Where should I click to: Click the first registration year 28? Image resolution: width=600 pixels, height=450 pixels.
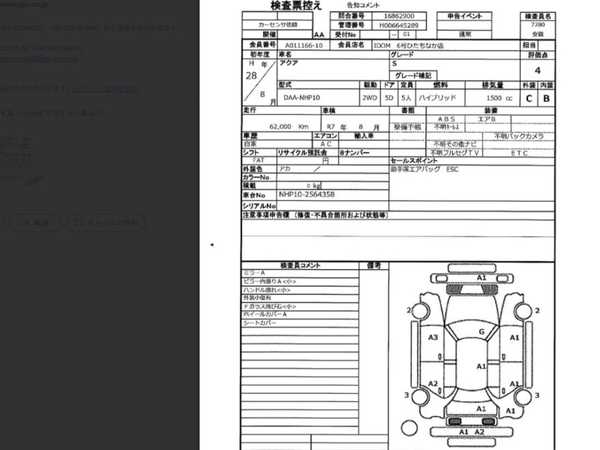251,76
